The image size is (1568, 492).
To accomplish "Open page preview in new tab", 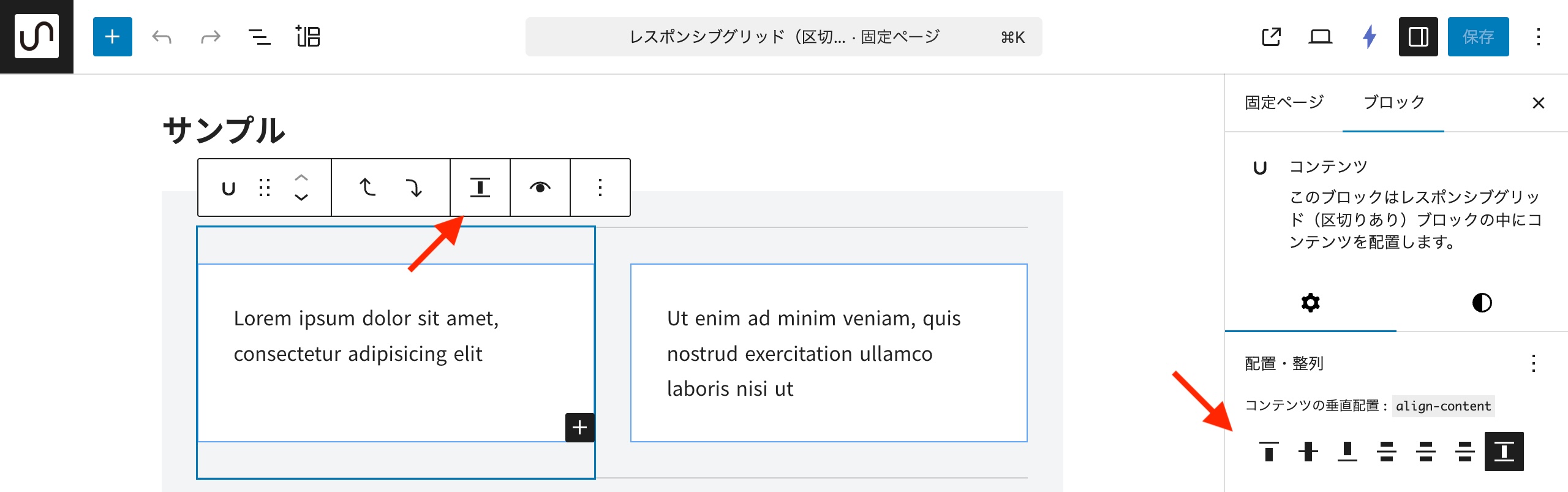I will (1272, 37).
